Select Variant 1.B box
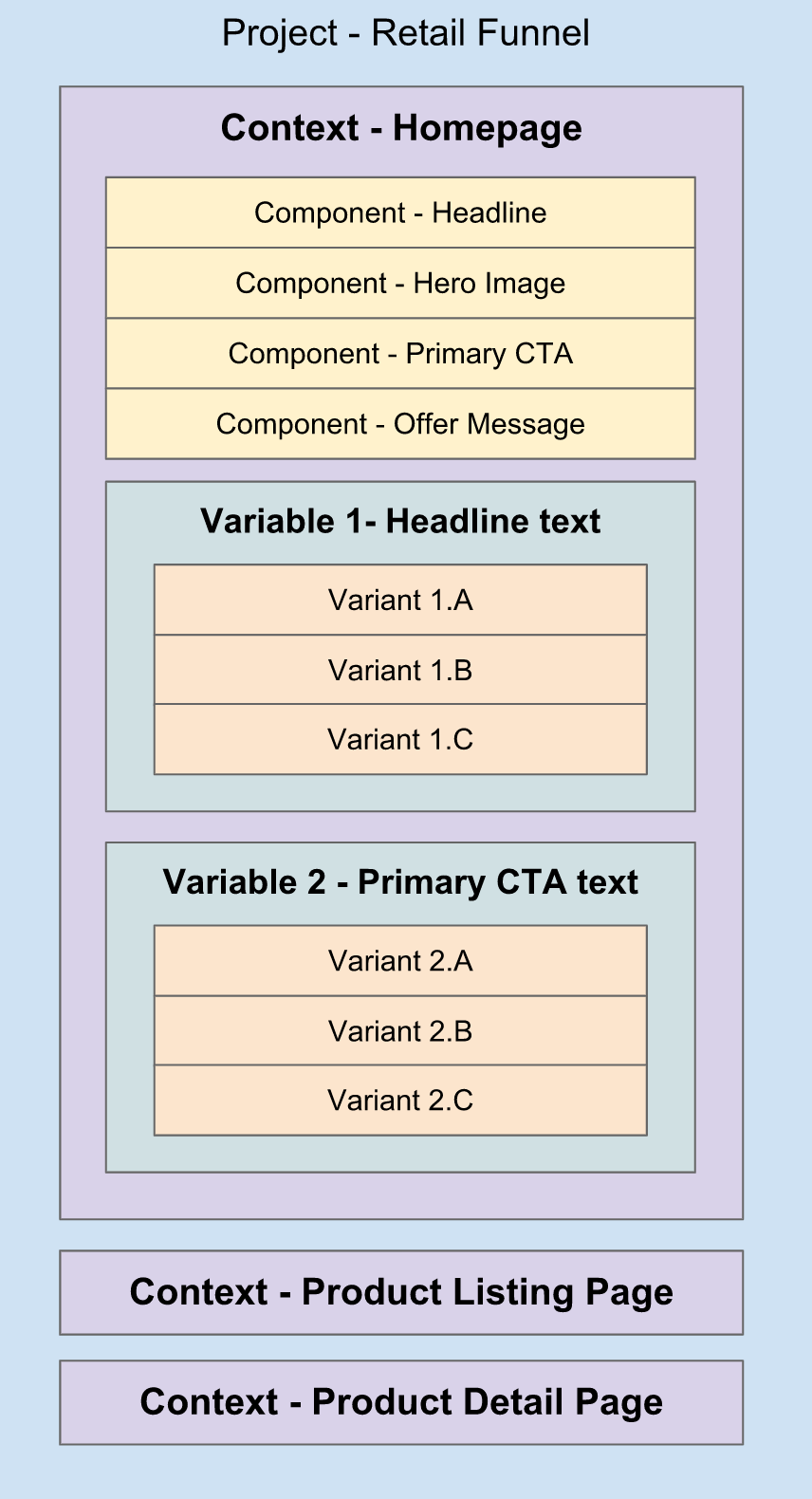This screenshot has height=1499, width=812. pyautogui.click(x=400, y=670)
